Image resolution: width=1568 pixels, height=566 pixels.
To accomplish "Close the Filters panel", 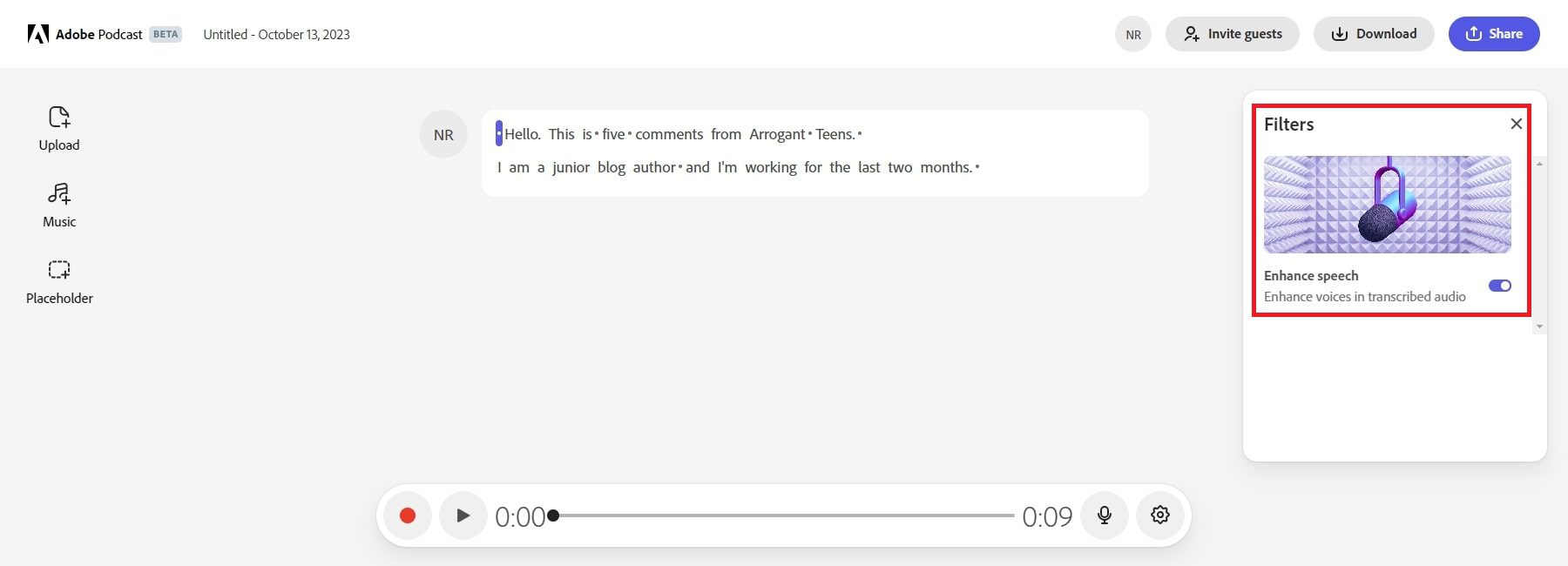I will (x=1517, y=124).
